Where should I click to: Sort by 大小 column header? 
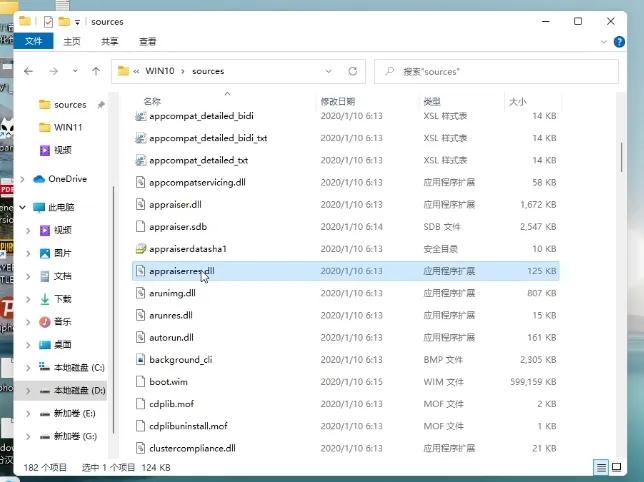click(518, 101)
